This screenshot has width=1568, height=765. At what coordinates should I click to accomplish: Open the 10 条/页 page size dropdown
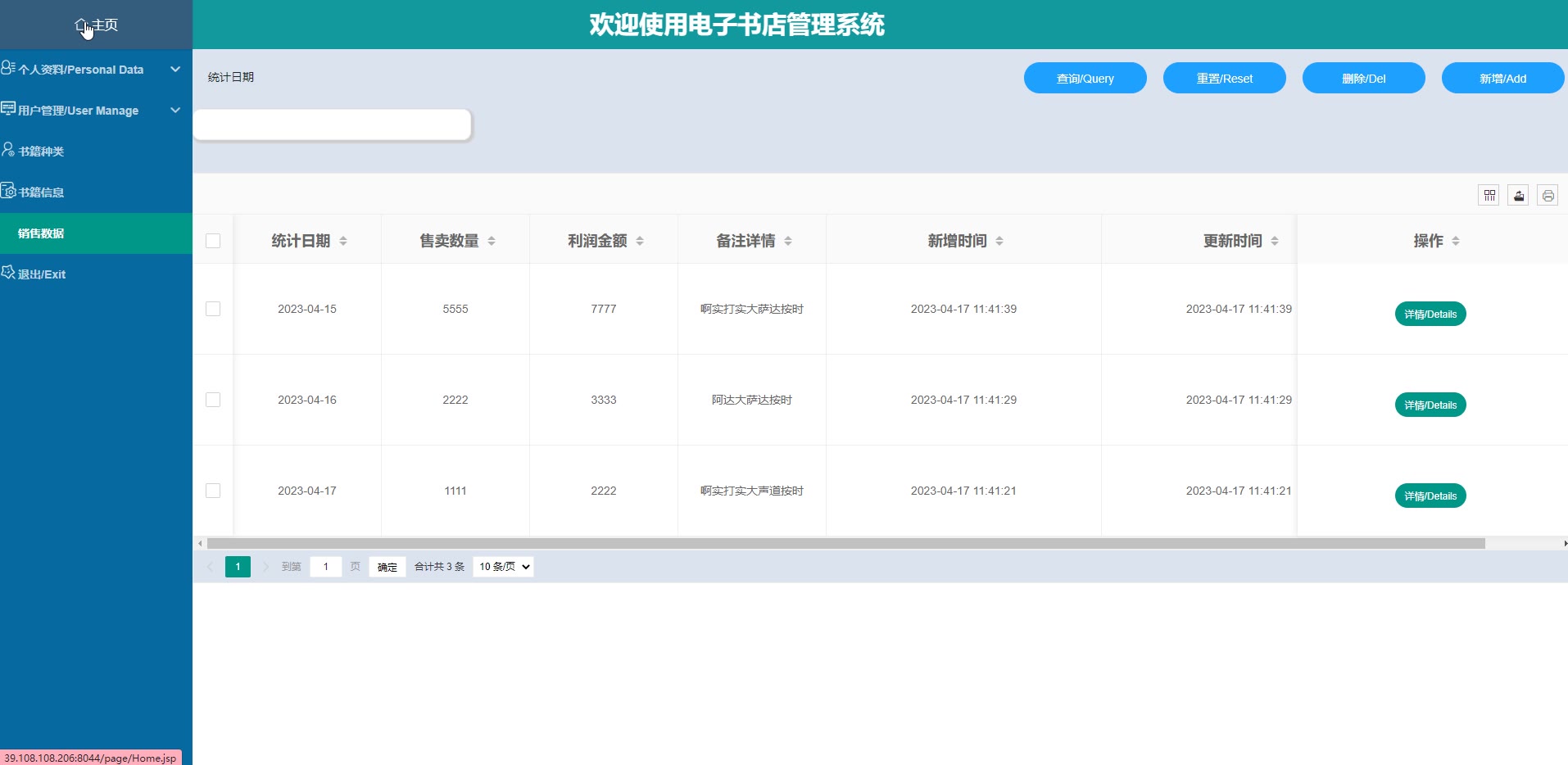[503, 567]
